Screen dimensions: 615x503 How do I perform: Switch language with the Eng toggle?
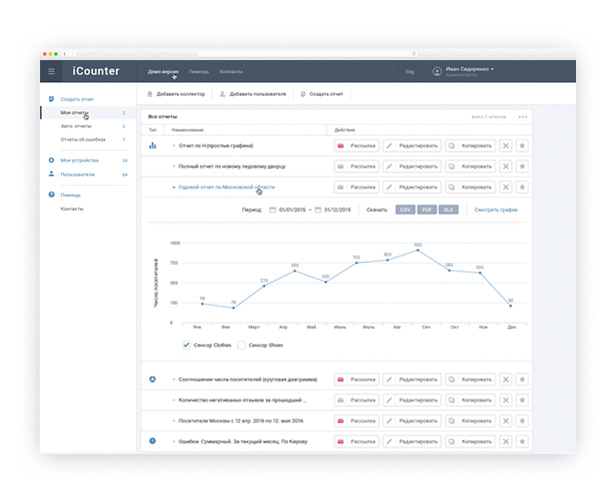tap(409, 72)
